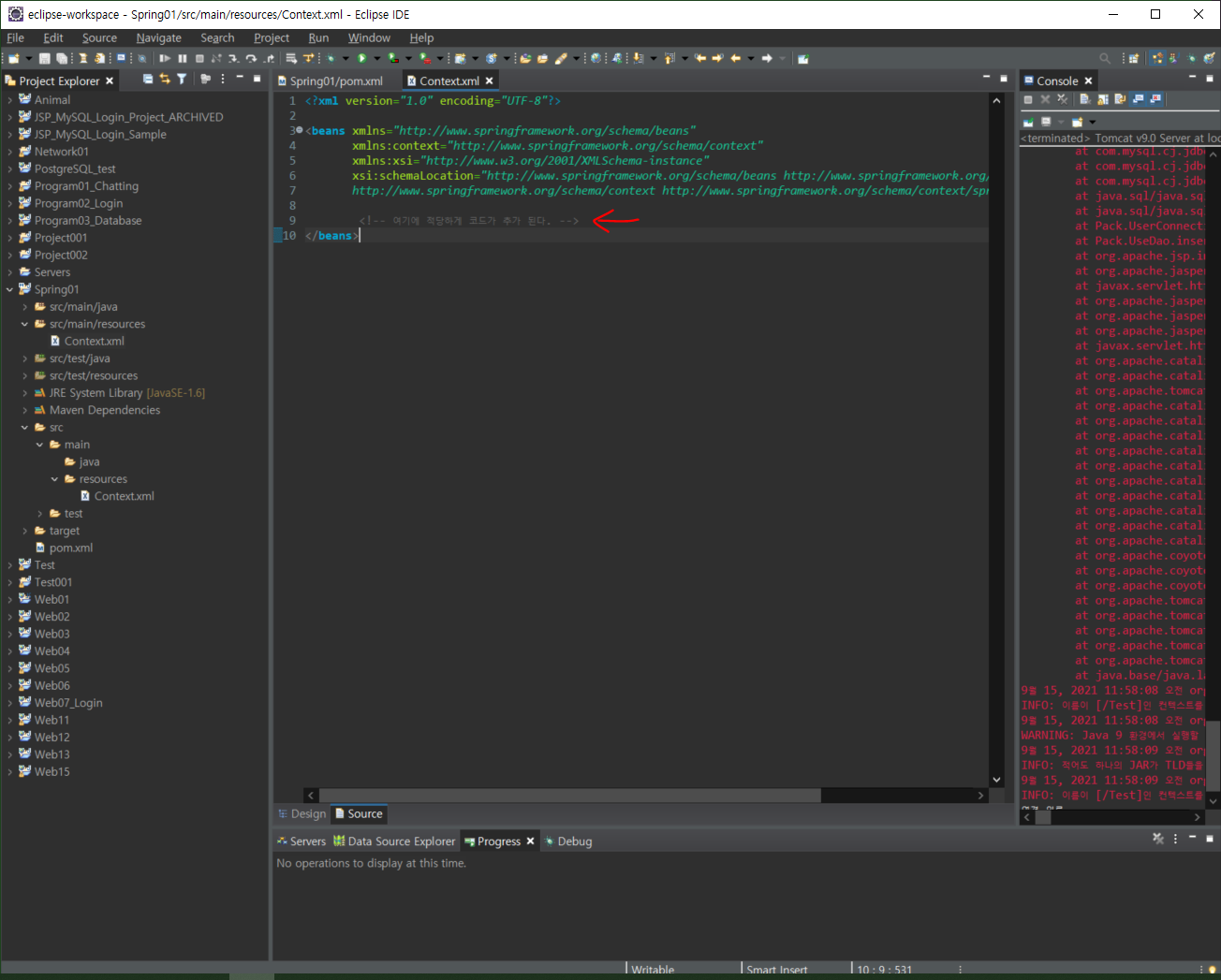Open the Data Source Explorer tab
1221x980 pixels.
coord(394,841)
